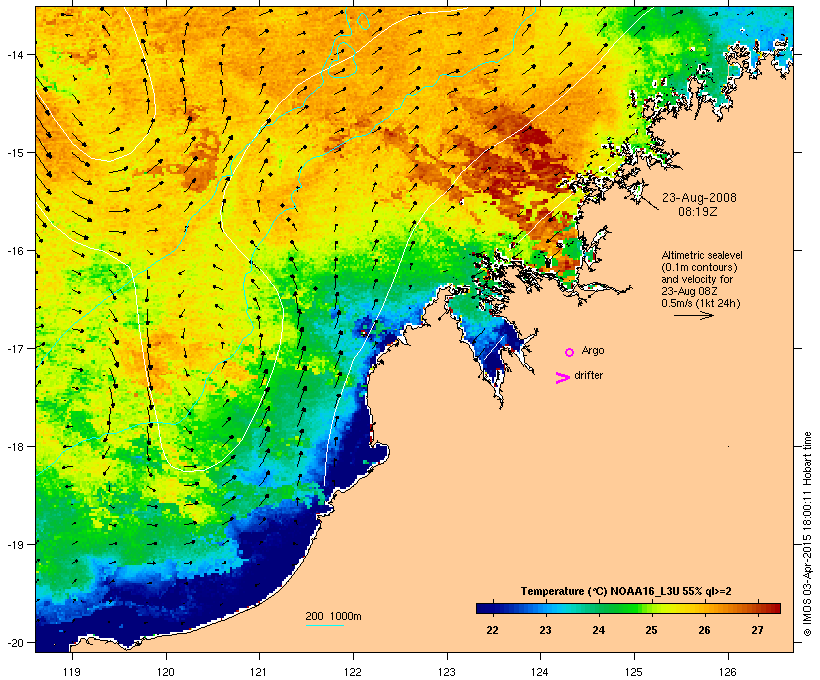Click the colorbar value 24

(x=598, y=630)
